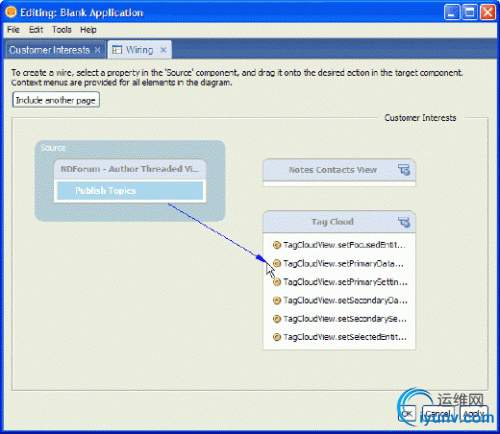
Task: Click the icon beside TagCloudView.setSecondarySe...
Action: [x=276, y=319]
